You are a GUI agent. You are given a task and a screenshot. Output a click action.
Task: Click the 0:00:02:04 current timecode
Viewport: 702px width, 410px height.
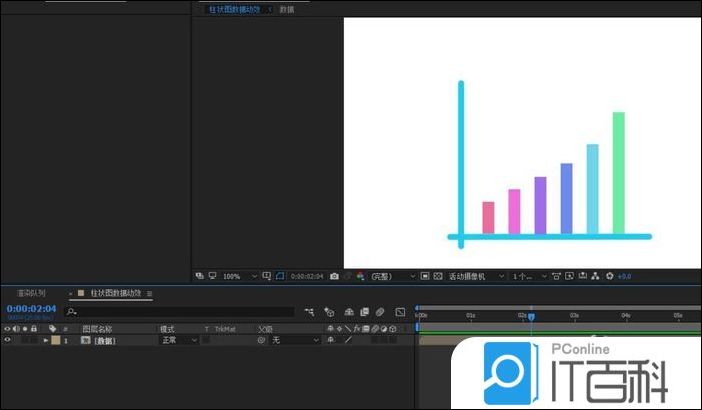[31, 309]
